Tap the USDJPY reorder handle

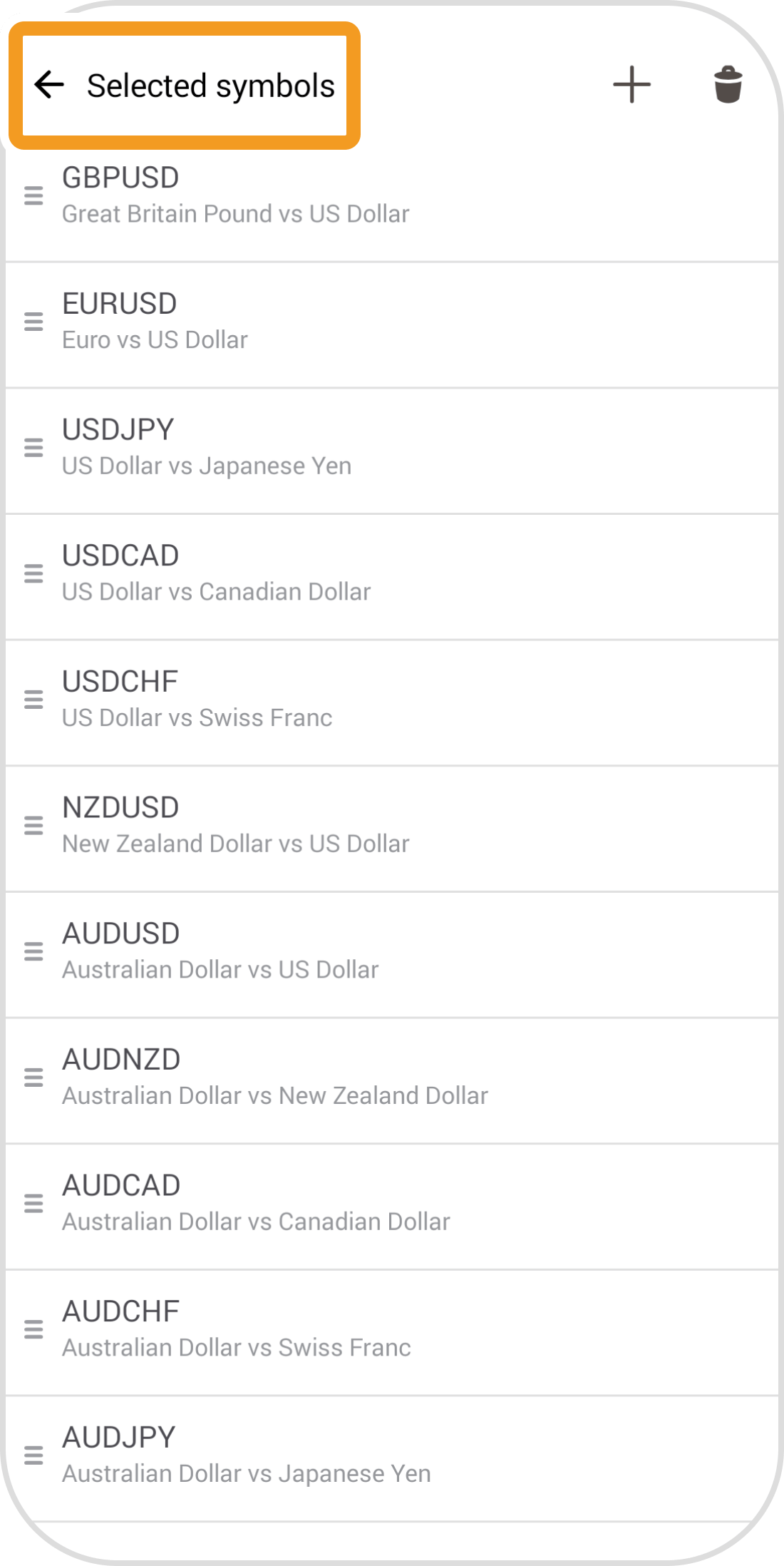(33, 448)
